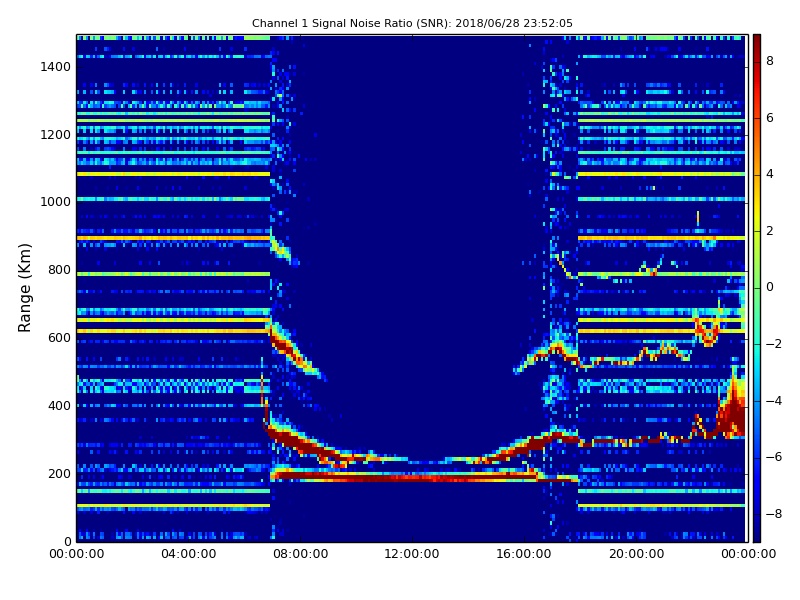
Task: Click the colorbar value label −4
Action: pos(773,401)
